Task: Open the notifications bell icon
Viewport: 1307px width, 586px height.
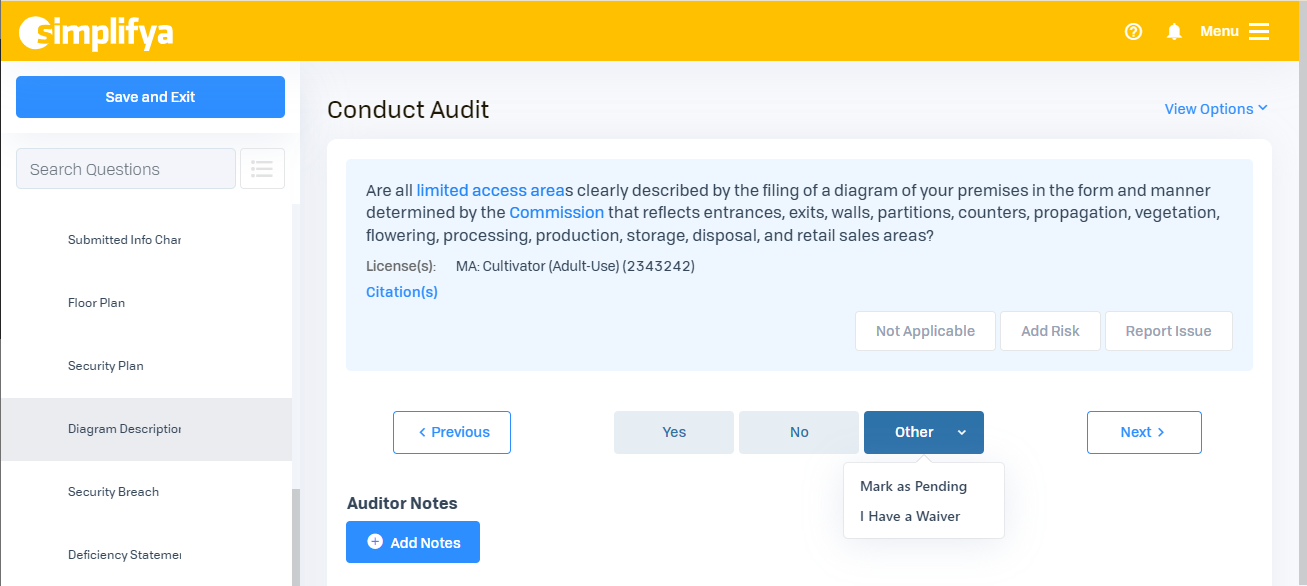Action: pos(1174,32)
